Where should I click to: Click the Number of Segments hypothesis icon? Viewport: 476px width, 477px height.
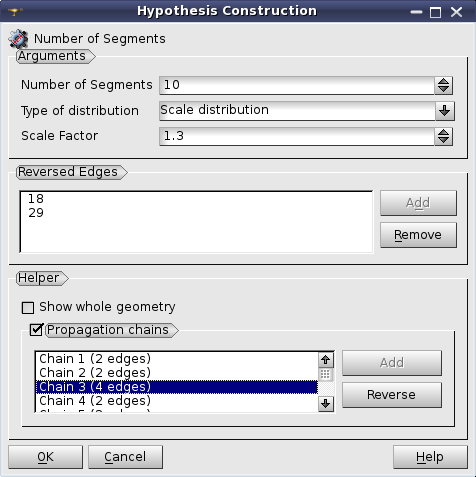pos(18,39)
